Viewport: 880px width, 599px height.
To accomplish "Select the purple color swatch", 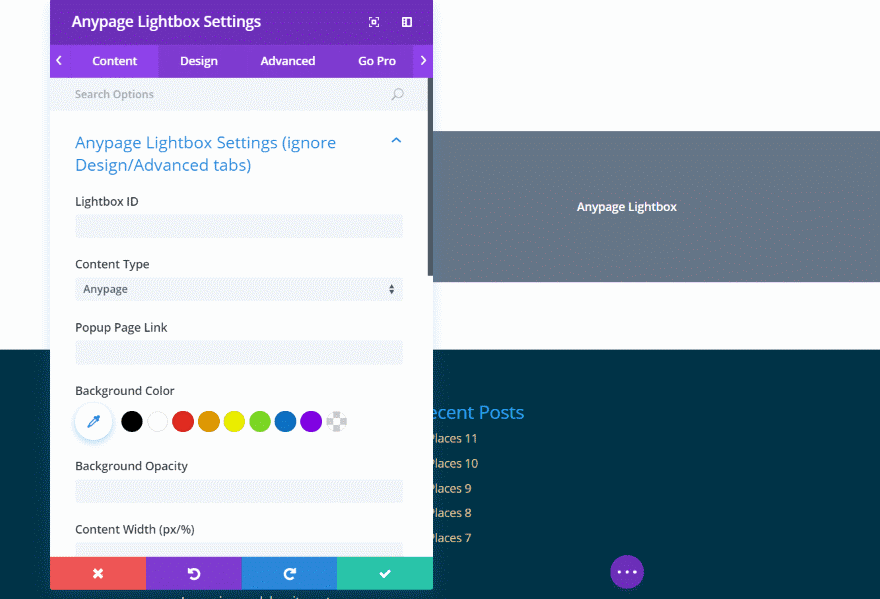I will click(x=311, y=421).
